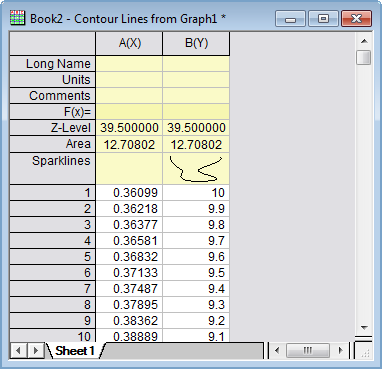The height and width of the screenshot is (369, 382).
Task: Click cell 0.36218
Action: (129, 209)
